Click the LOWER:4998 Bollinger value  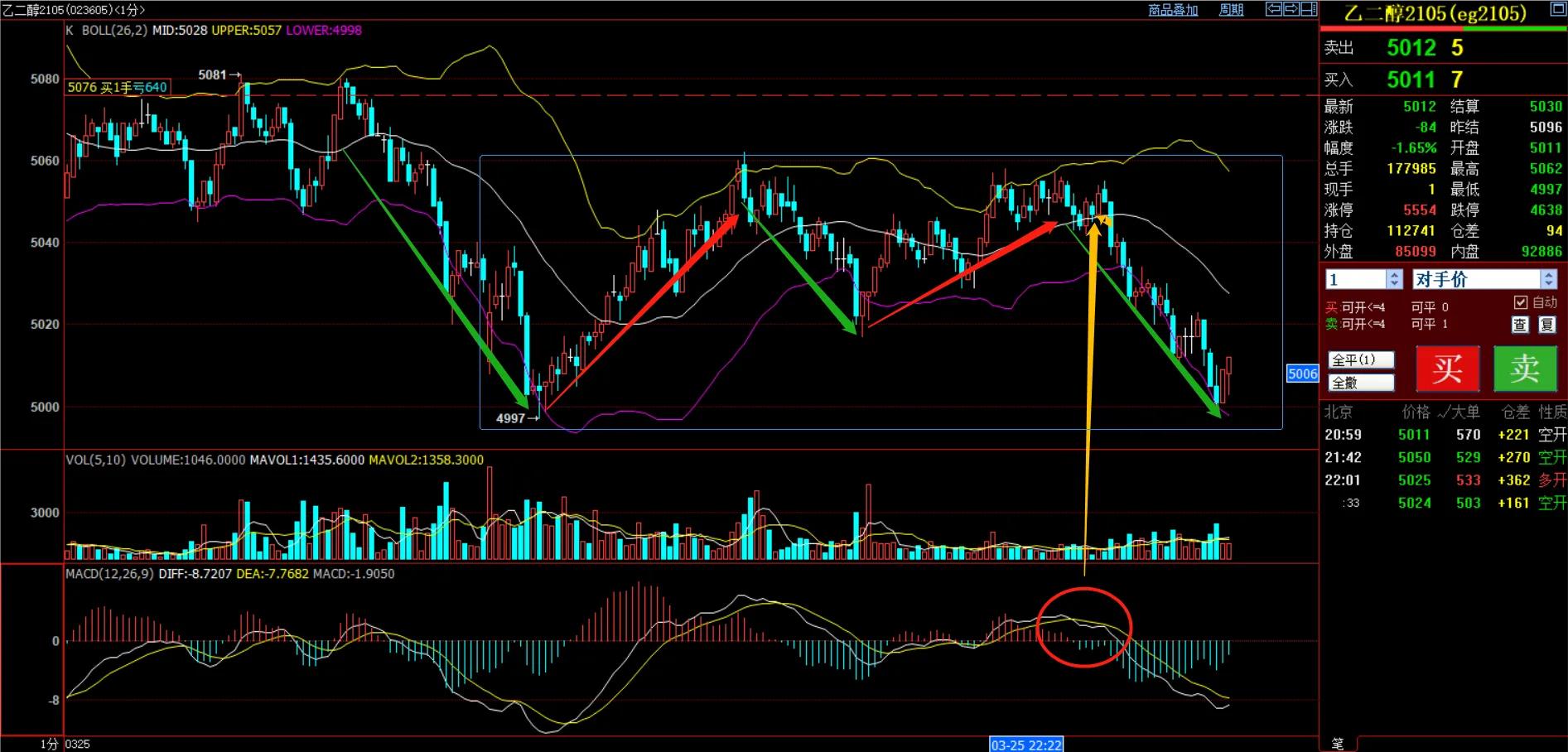(x=324, y=31)
